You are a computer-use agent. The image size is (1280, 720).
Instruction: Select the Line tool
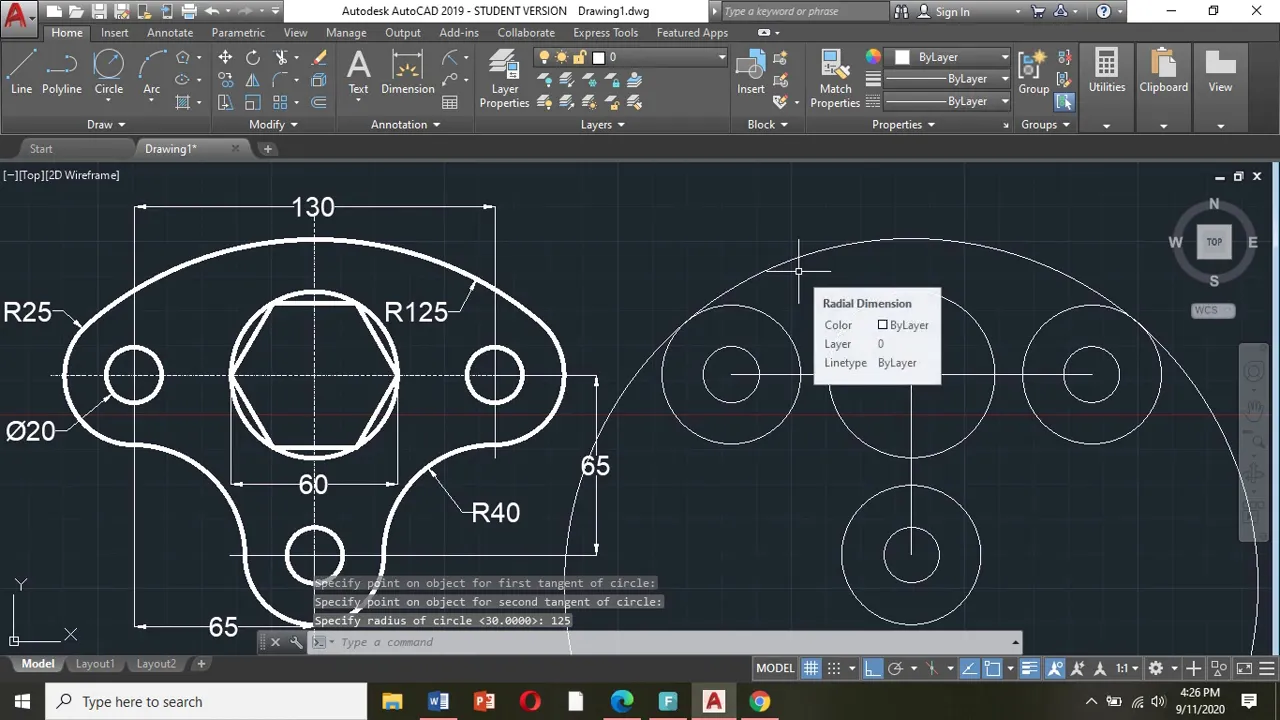click(x=21, y=73)
